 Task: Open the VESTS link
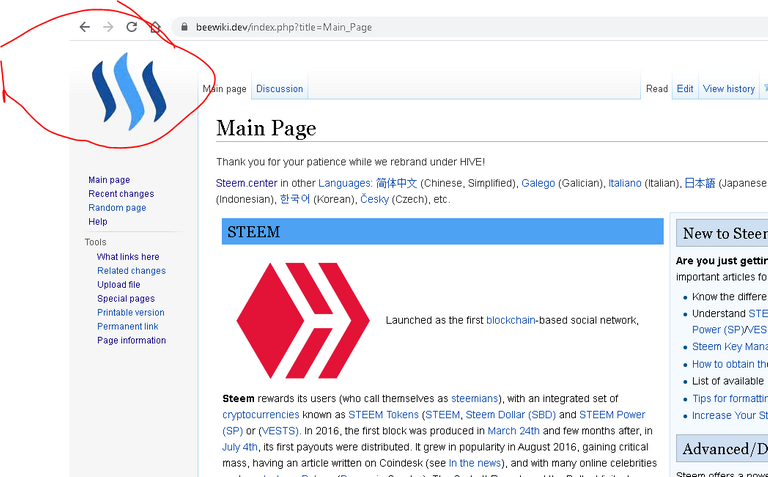point(279,431)
